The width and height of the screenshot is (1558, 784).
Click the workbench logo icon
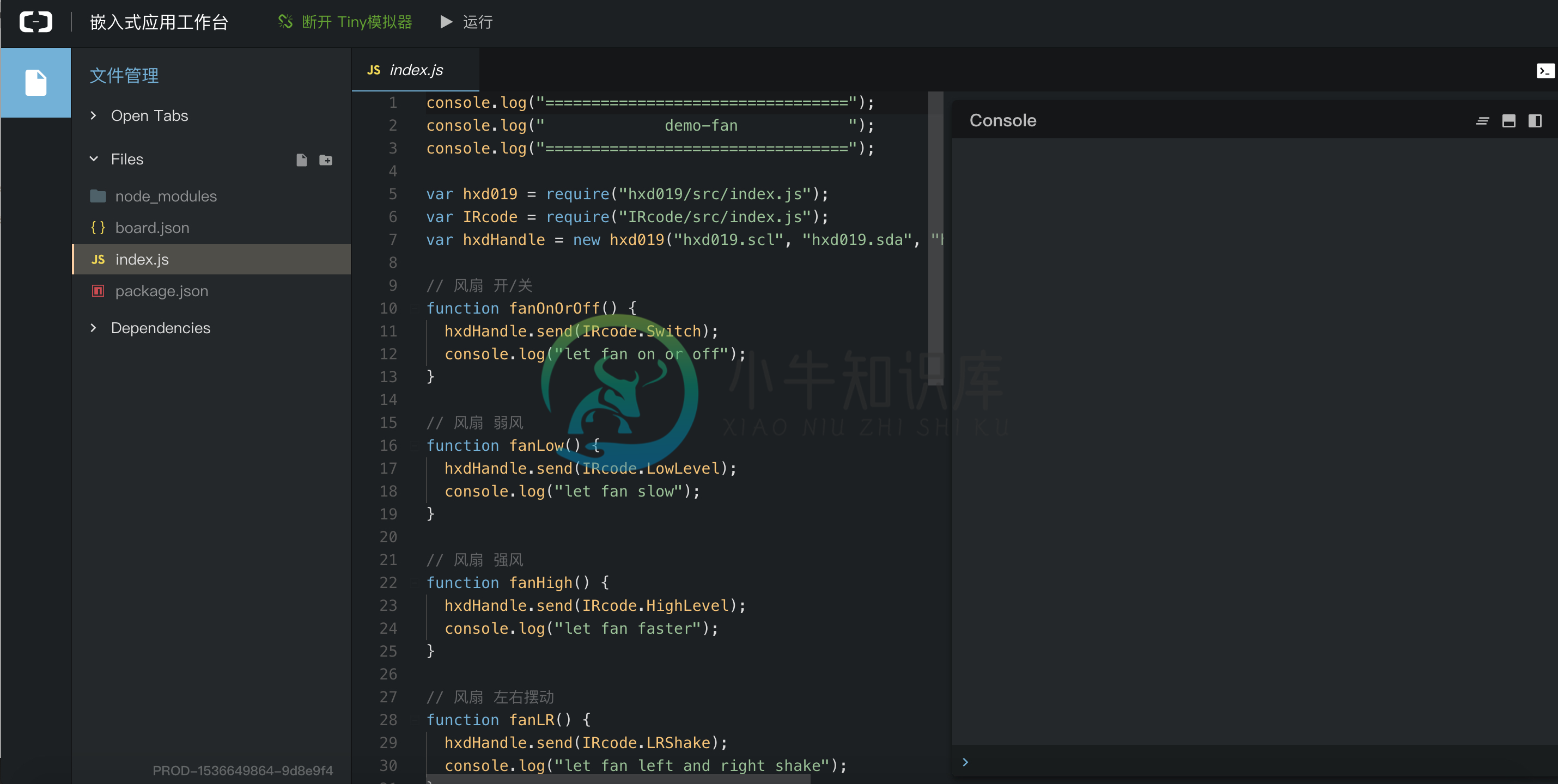pyautogui.click(x=36, y=22)
